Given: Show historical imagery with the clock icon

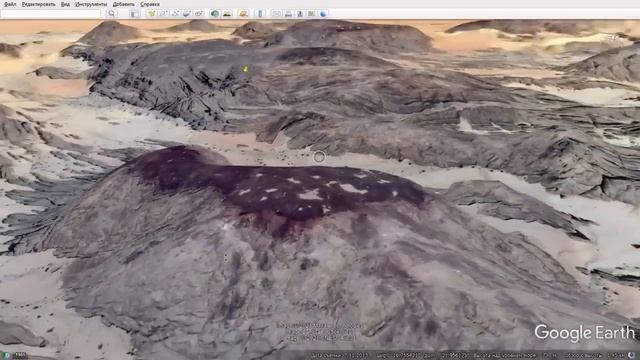Looking at the screenshot, I should click(215, 13).
